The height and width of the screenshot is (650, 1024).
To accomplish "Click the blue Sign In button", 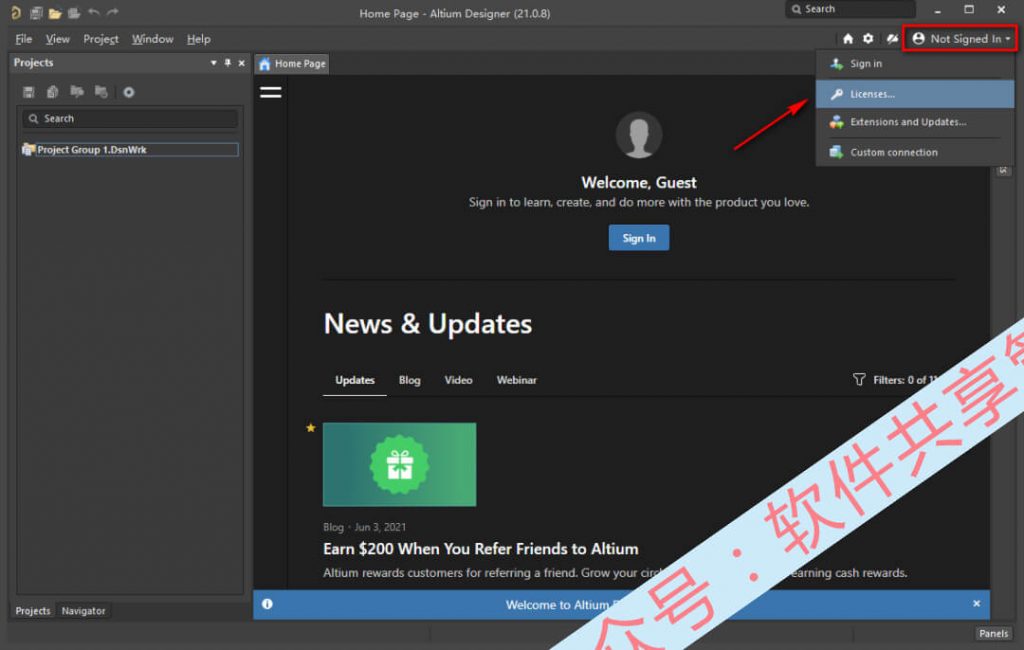I will (x=639, y=238).
